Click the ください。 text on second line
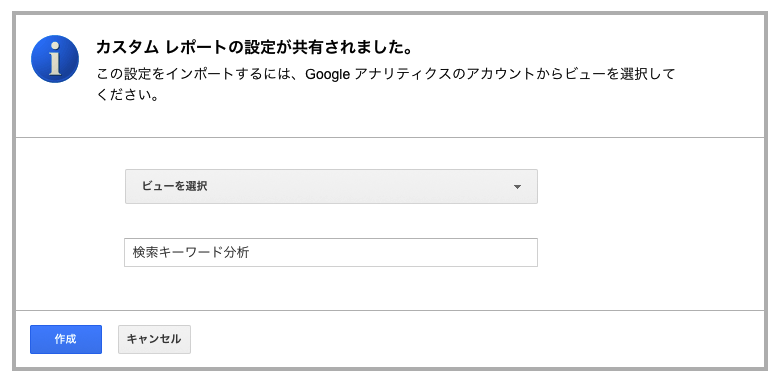Image resolution: width=778 pixels, height=383 pixels. (x=128, y=95)
